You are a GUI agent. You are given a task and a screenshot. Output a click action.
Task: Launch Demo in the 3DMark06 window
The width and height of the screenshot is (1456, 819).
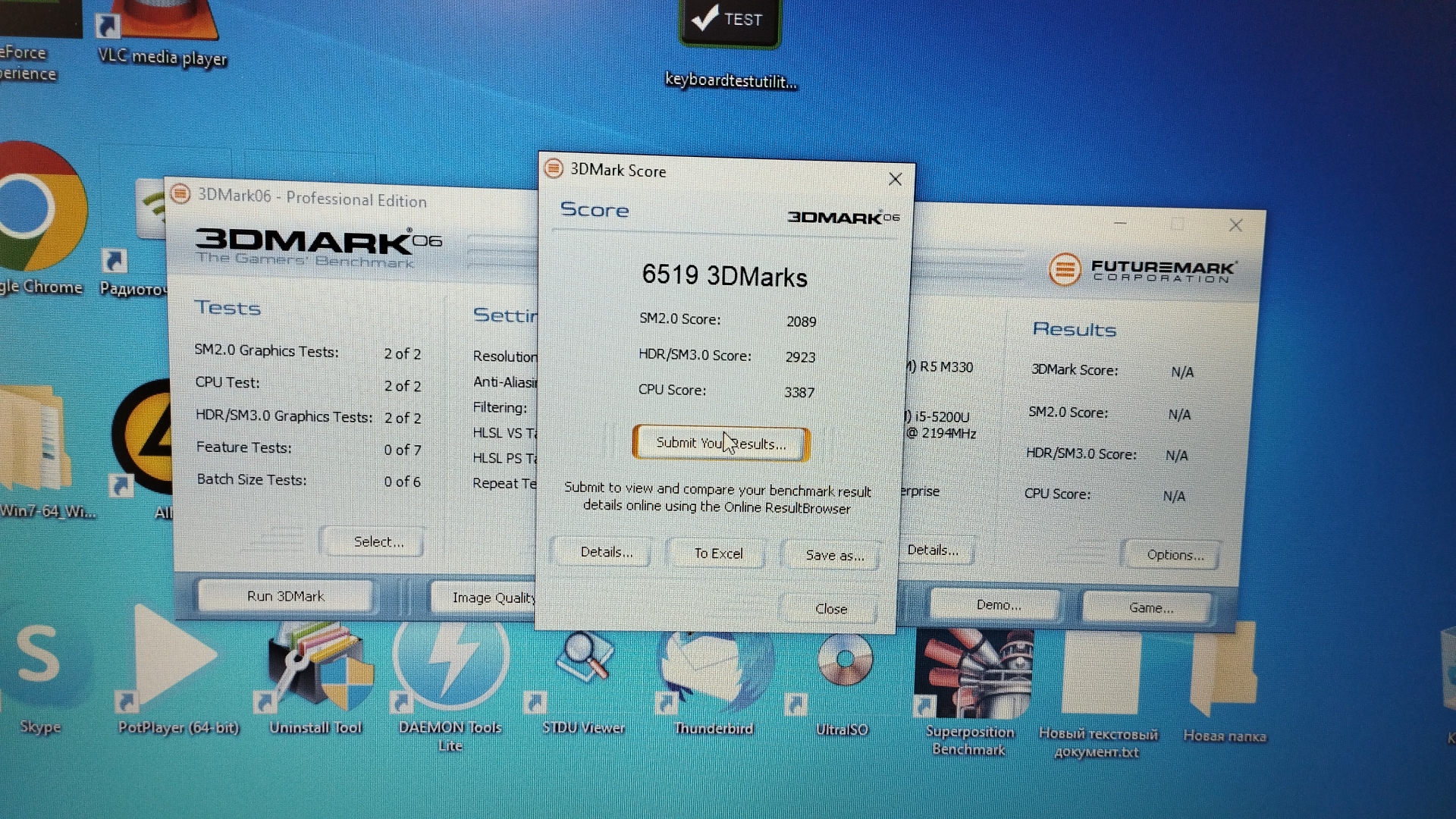(998, 605)
